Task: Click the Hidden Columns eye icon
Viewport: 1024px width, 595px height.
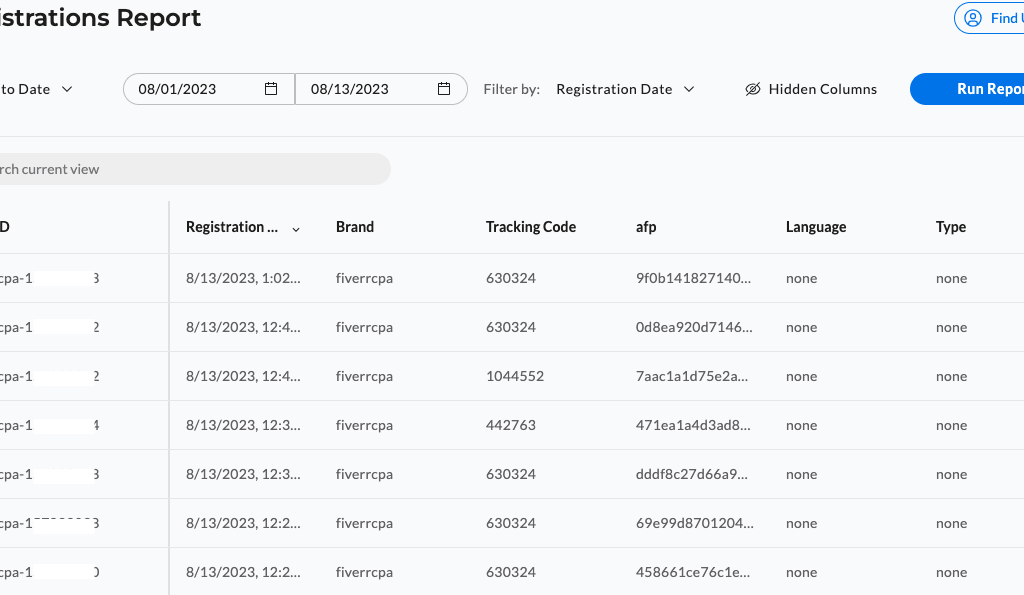Action: pos(753,89)
